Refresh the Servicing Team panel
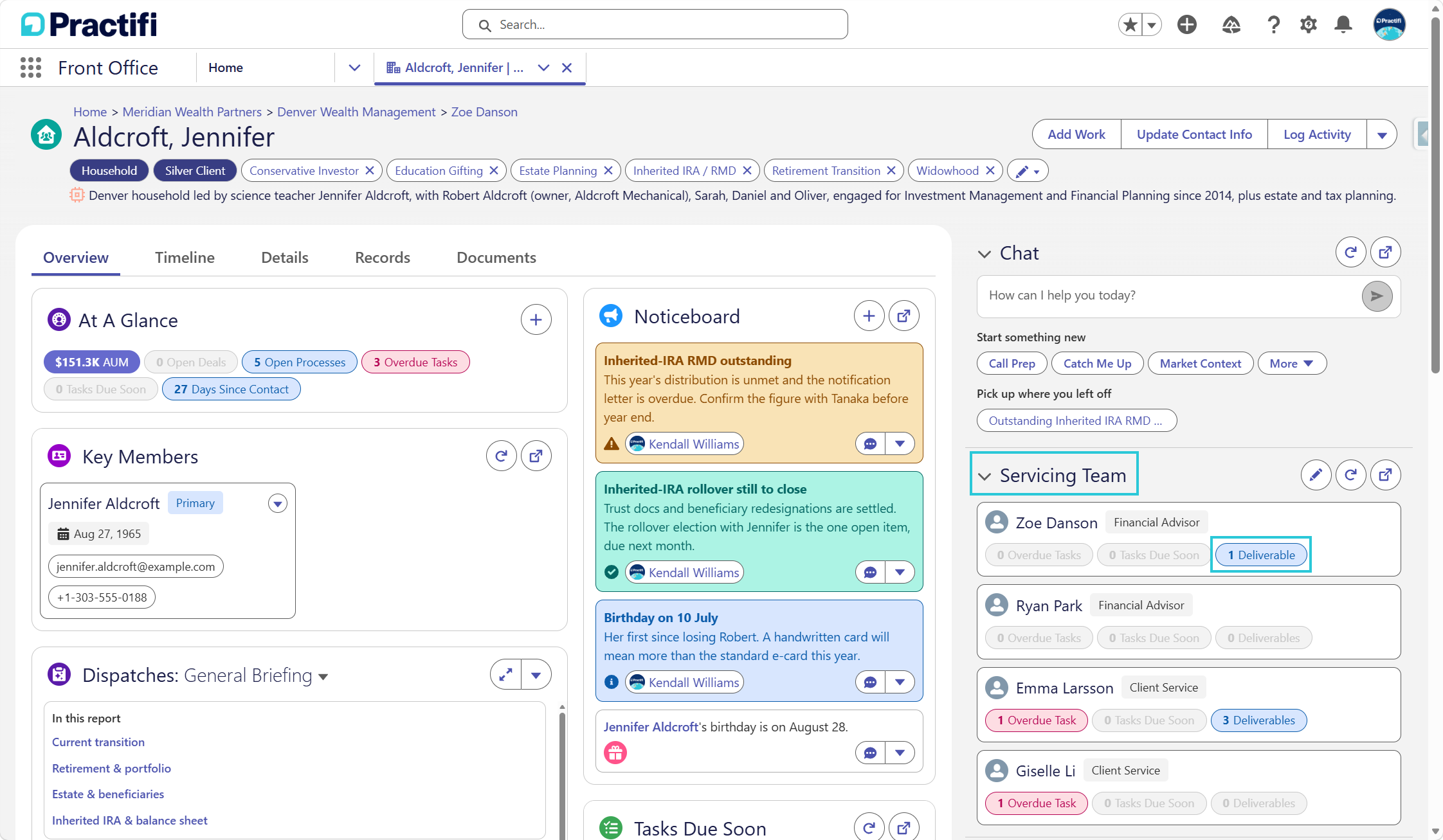The height and width of the screenshot is (840, 1443). click(1350, 475)
